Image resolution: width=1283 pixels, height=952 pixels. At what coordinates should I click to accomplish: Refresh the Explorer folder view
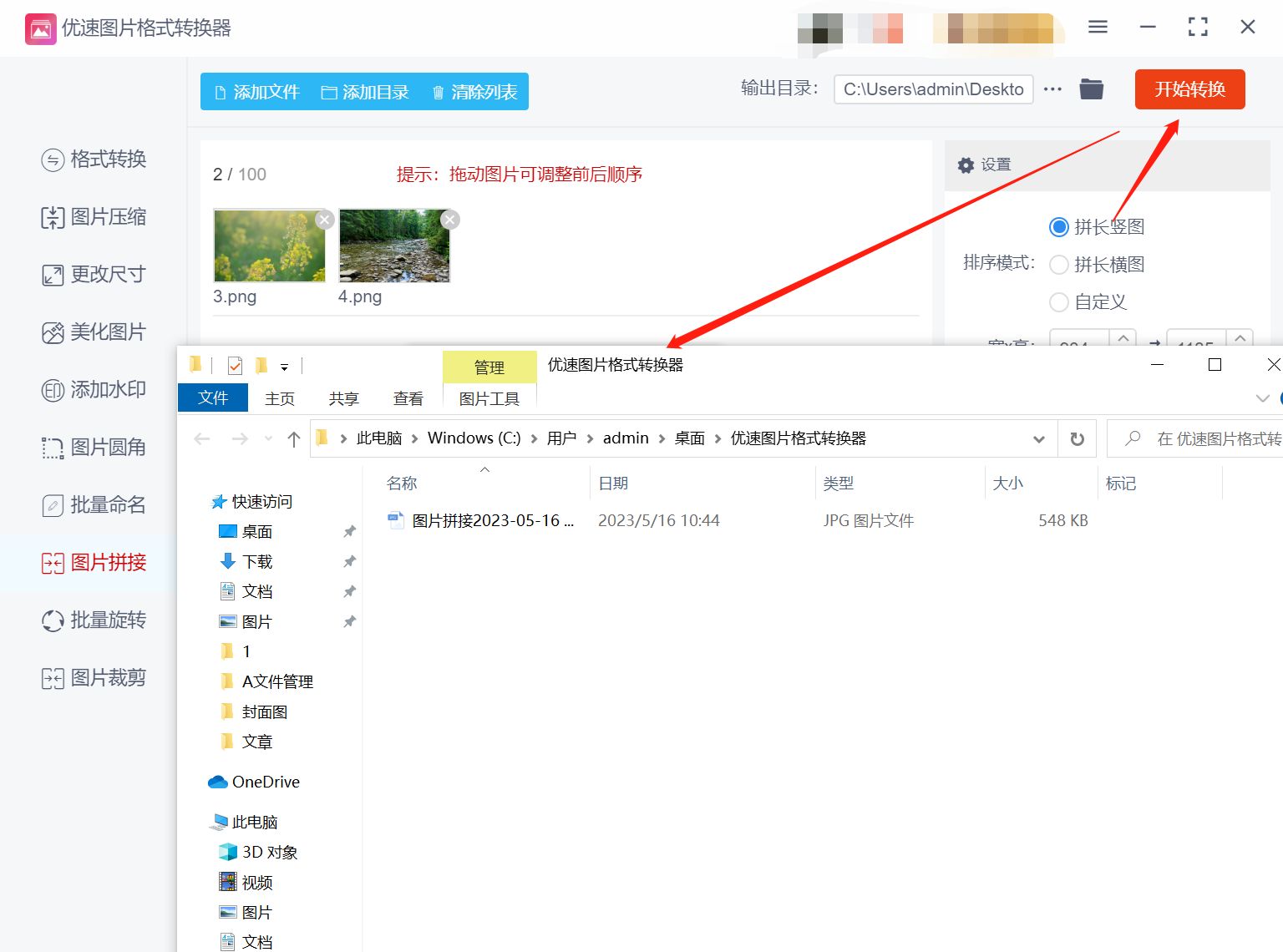click(1078, 439)
